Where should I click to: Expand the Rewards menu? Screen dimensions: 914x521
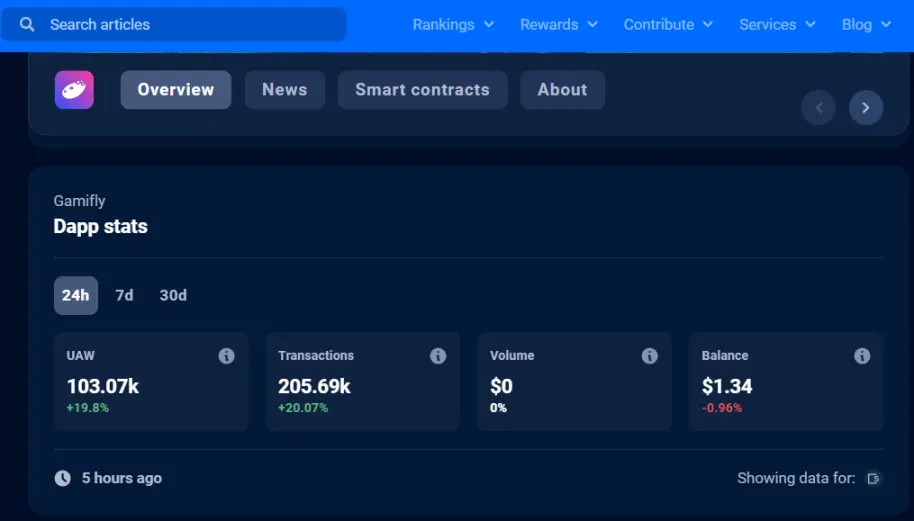pos(558,24)
